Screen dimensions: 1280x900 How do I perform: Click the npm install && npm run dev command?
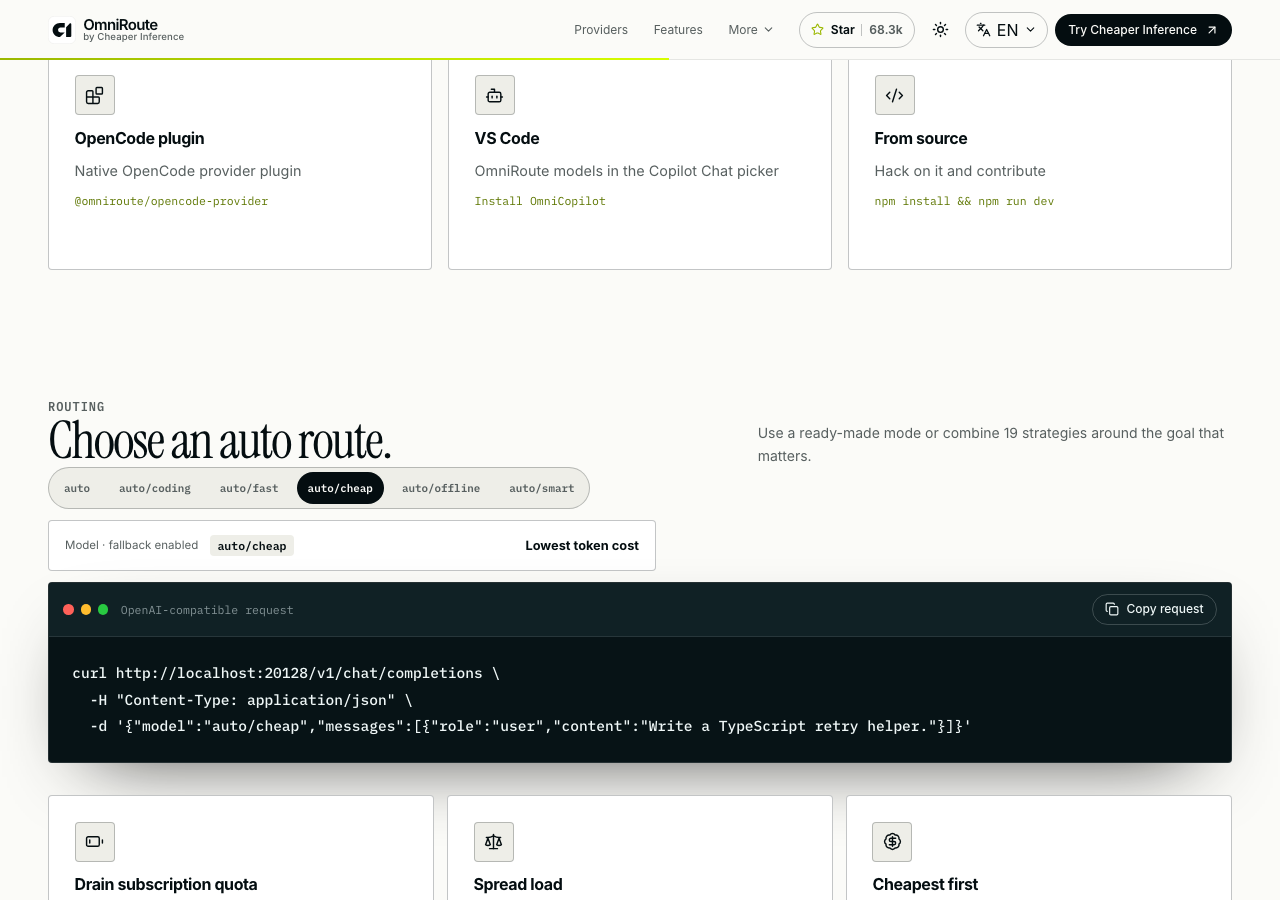[964, 201]
